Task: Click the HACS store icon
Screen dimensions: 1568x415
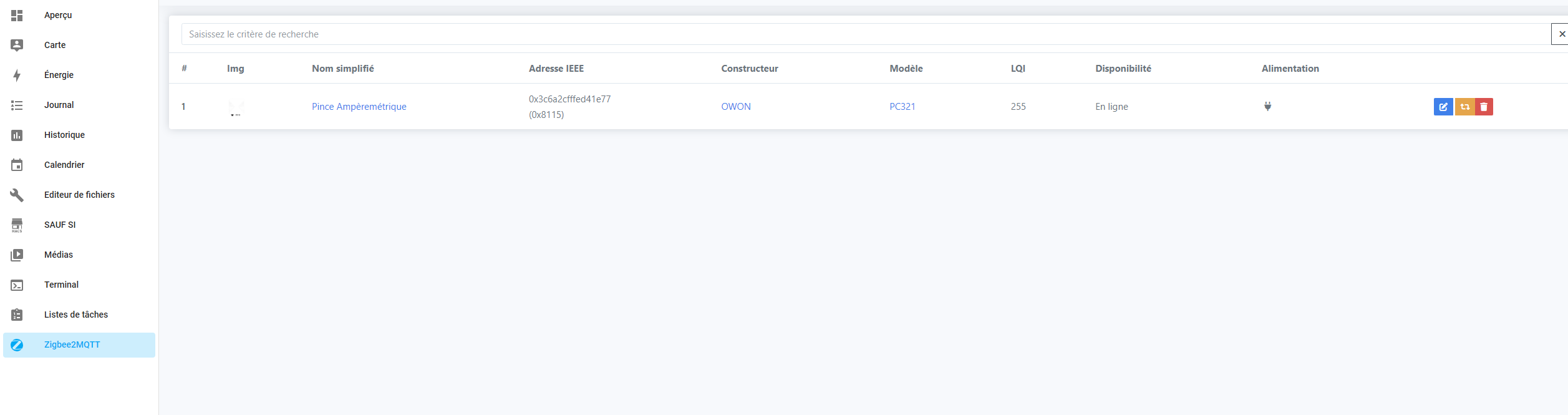Action: click(x=17, y=225)
